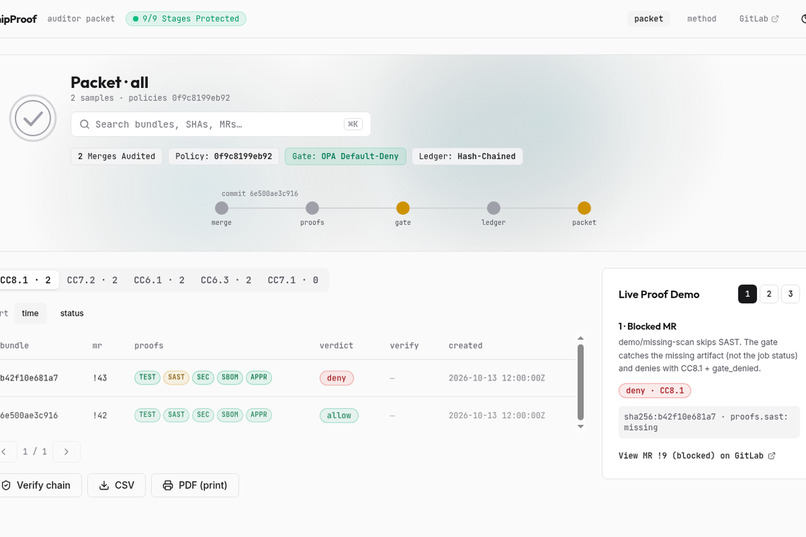Click the created column header
Image resolution: width=806 pixels, height=537 pixels.
[465, 346]
